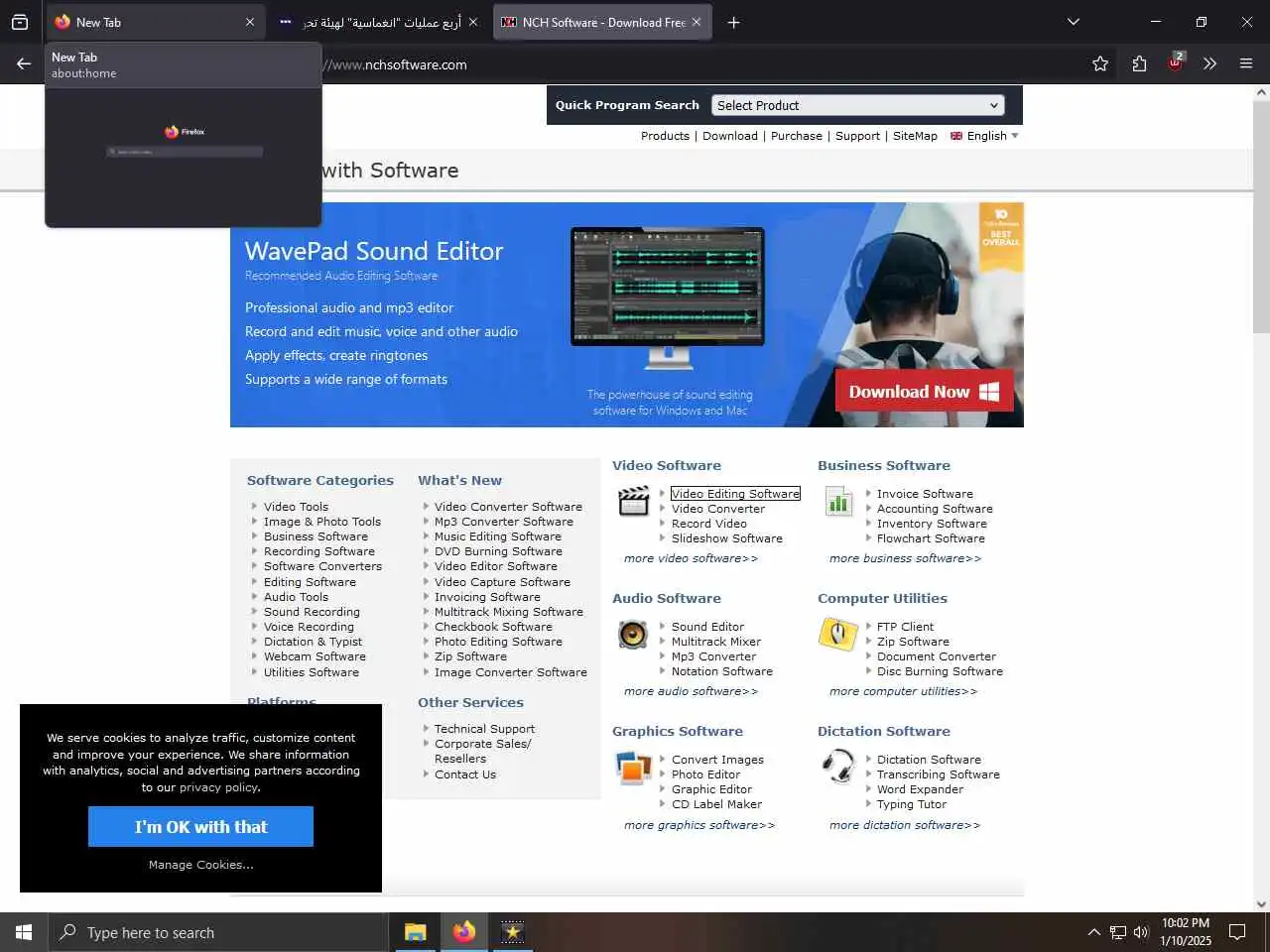Screen dimensions: 1270x952
Task: Click the Audio Software speaker icon
Action: [633, 635]
